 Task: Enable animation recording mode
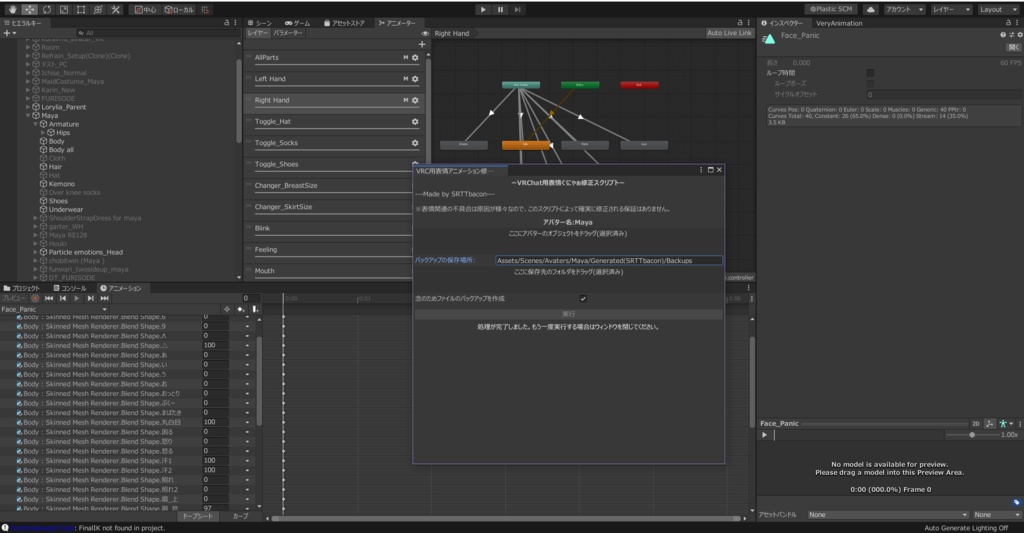point(35,299)
